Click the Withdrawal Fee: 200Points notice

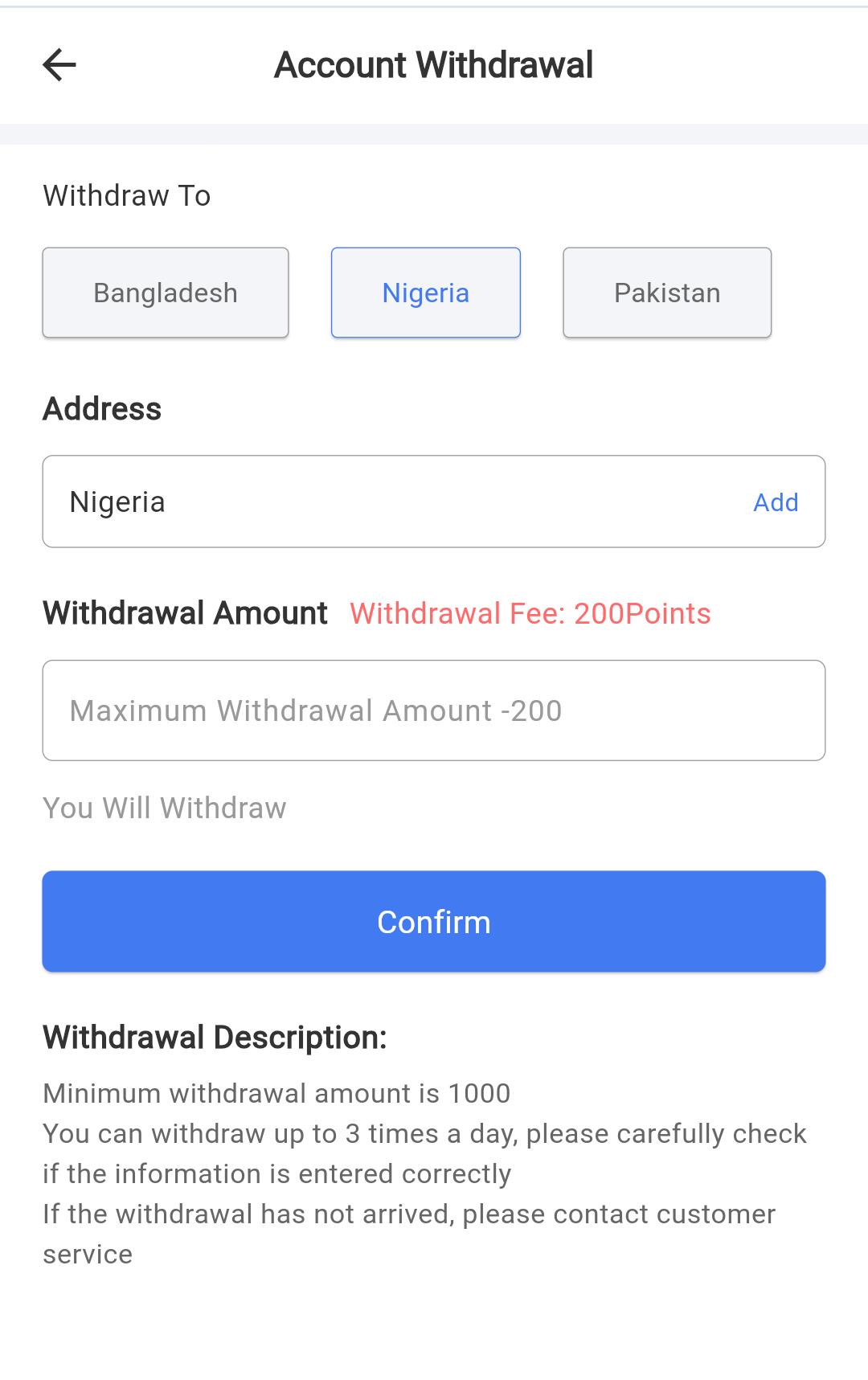(x=530, y=613)
